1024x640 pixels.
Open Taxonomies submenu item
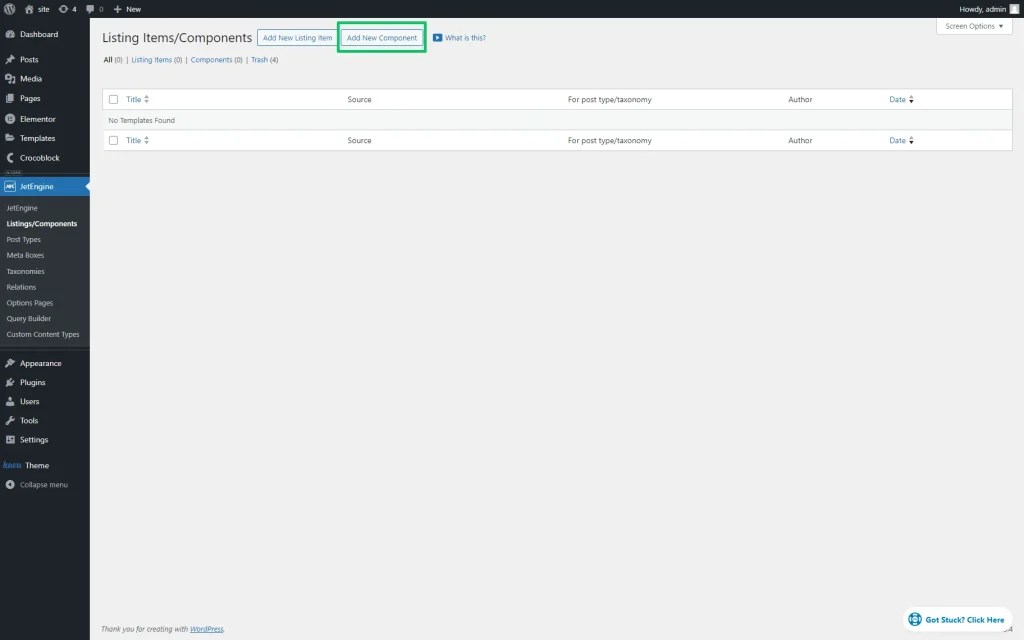[x=25, y=271]
